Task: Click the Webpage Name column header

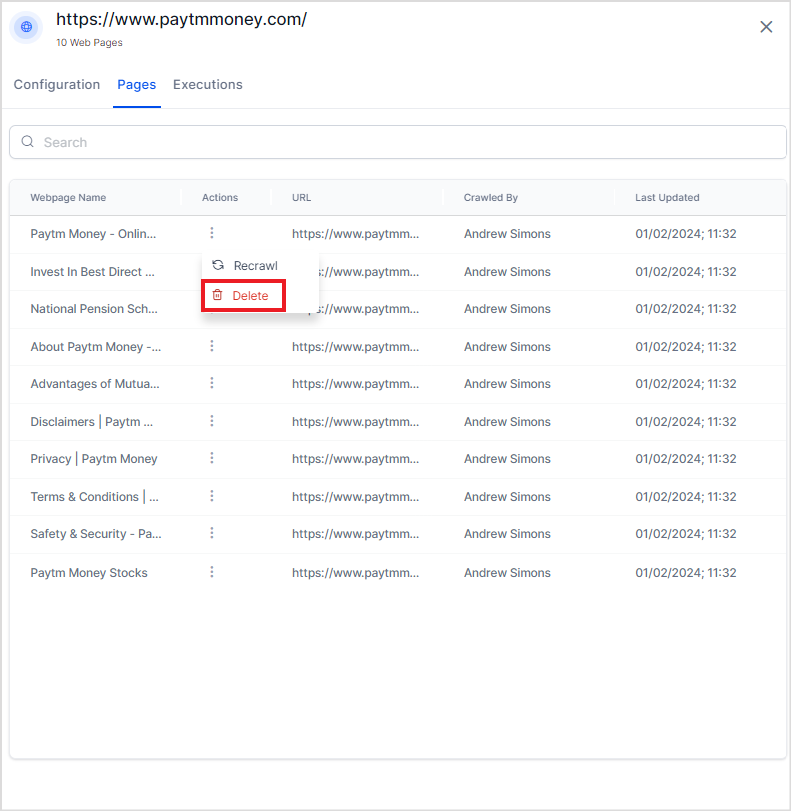Action: point(68,198)
